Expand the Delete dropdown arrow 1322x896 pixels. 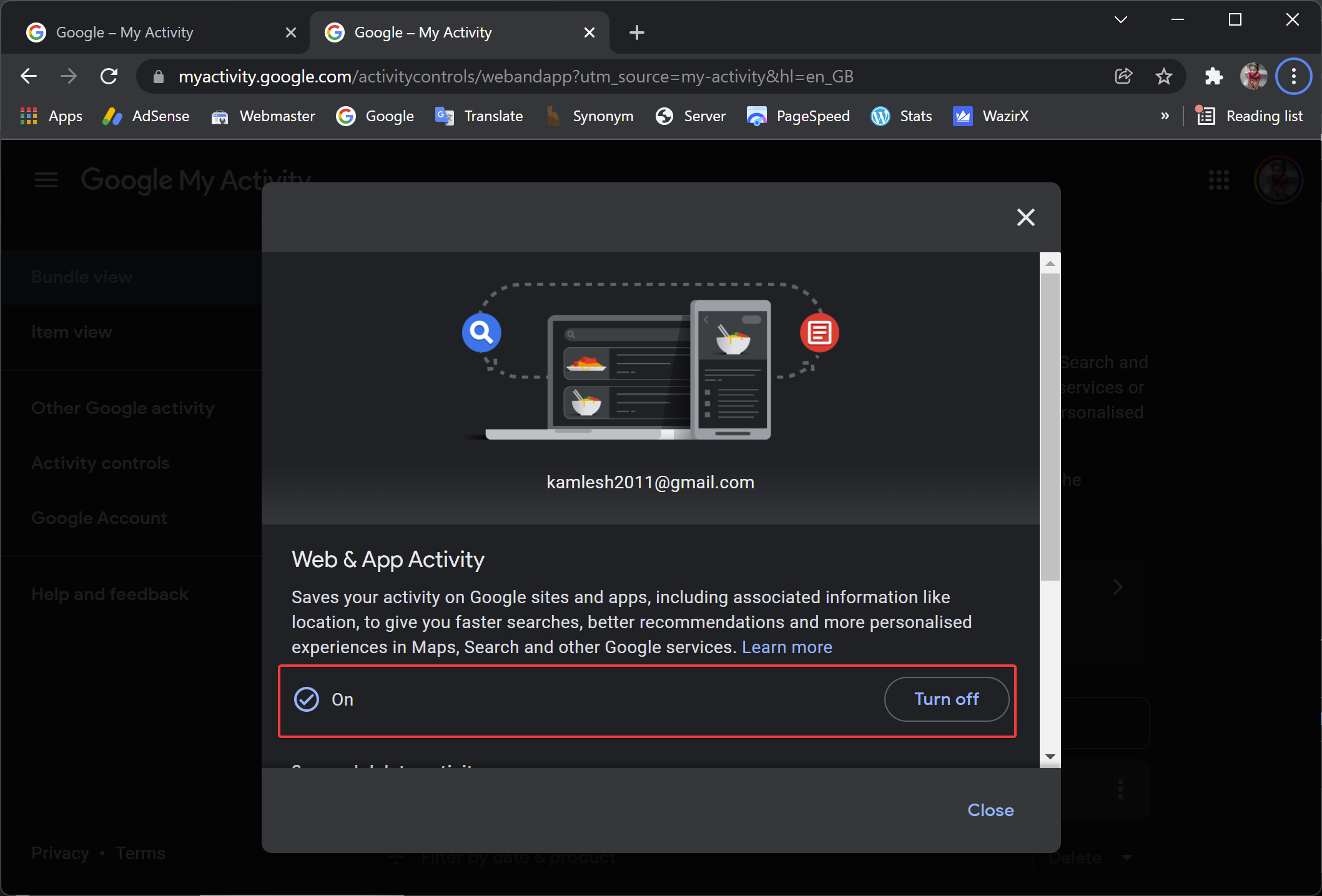(x=1127, y=858)
